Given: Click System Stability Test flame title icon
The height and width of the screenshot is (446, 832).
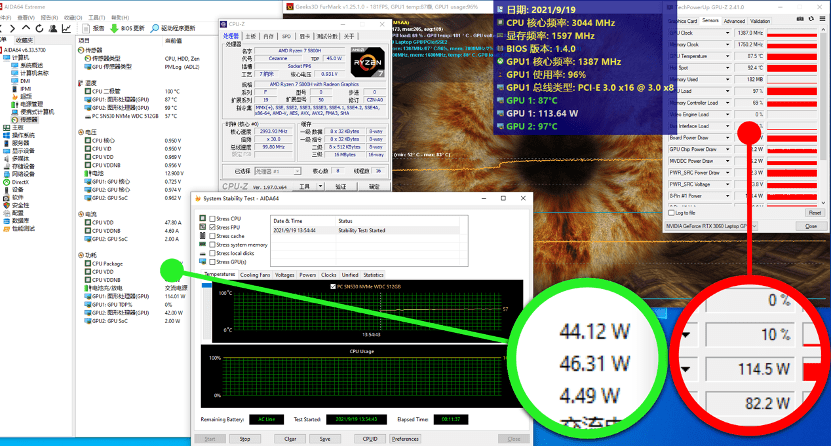Looking at the screenshot, I should [x=198, y=198].
